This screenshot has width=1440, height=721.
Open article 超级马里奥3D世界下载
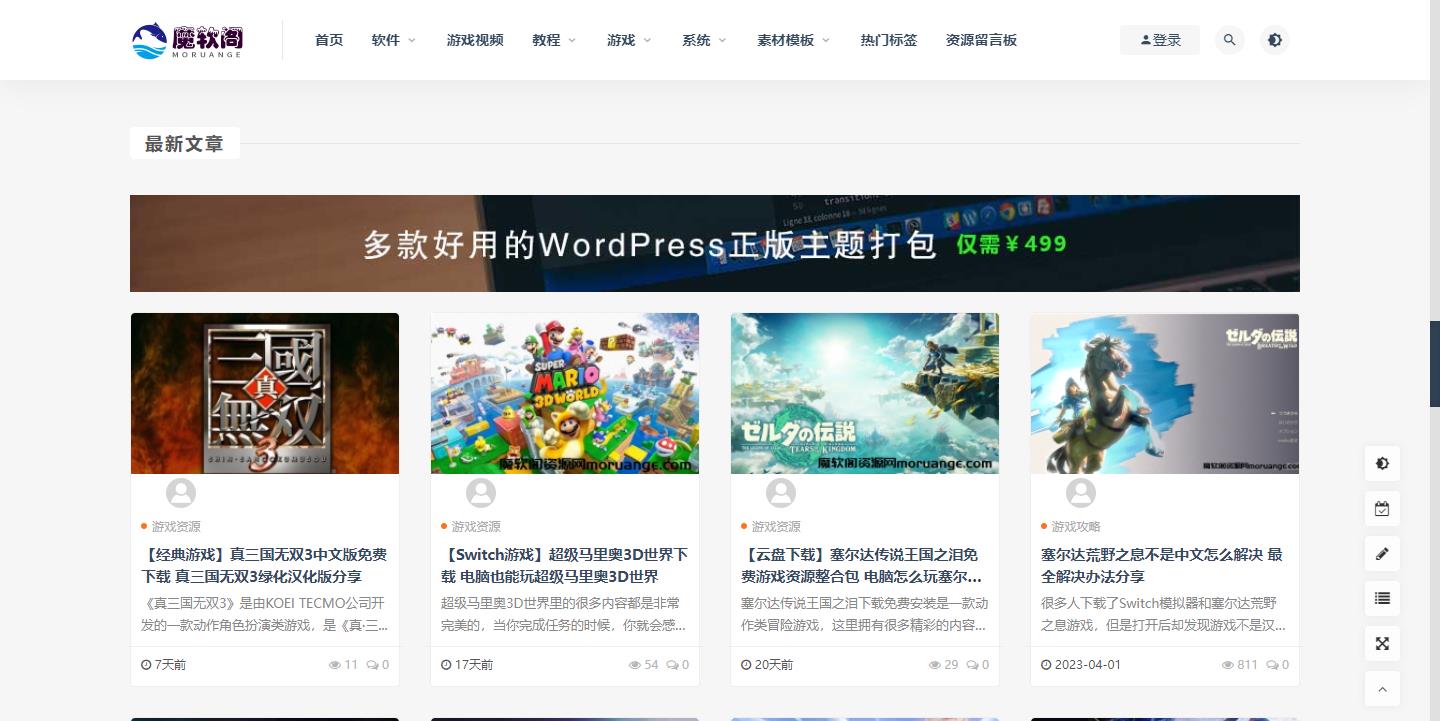point(564,565)
